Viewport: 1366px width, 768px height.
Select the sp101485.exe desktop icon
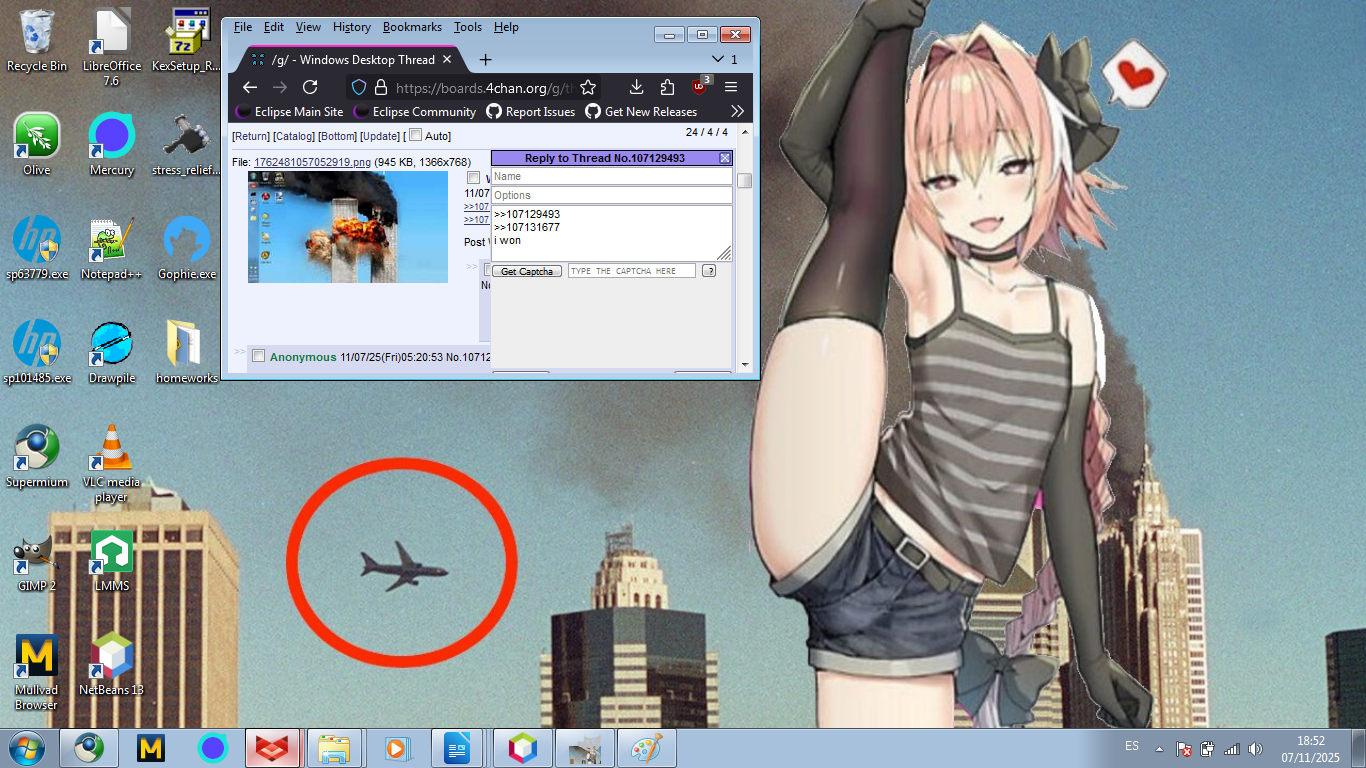coord(37,353)
